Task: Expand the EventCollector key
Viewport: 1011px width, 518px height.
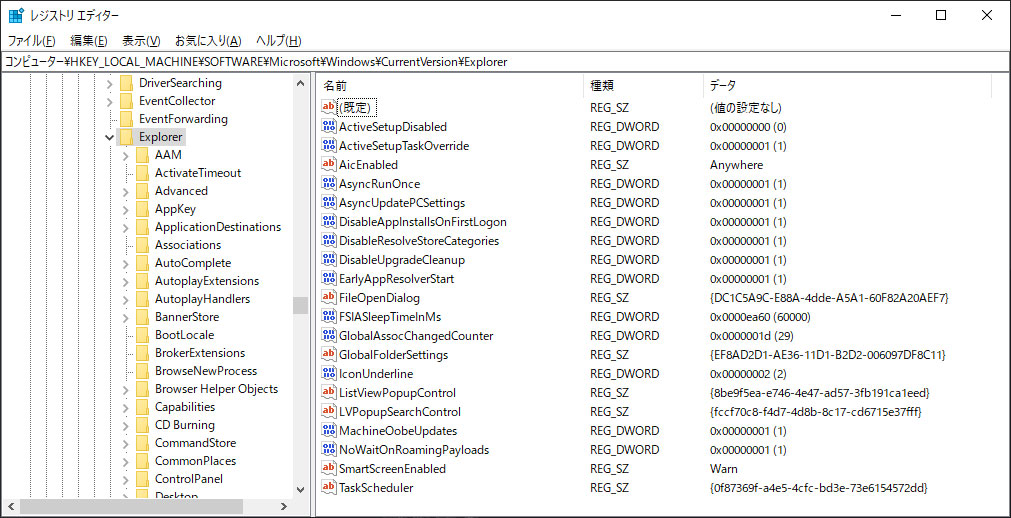Action: tap(110, 101)
